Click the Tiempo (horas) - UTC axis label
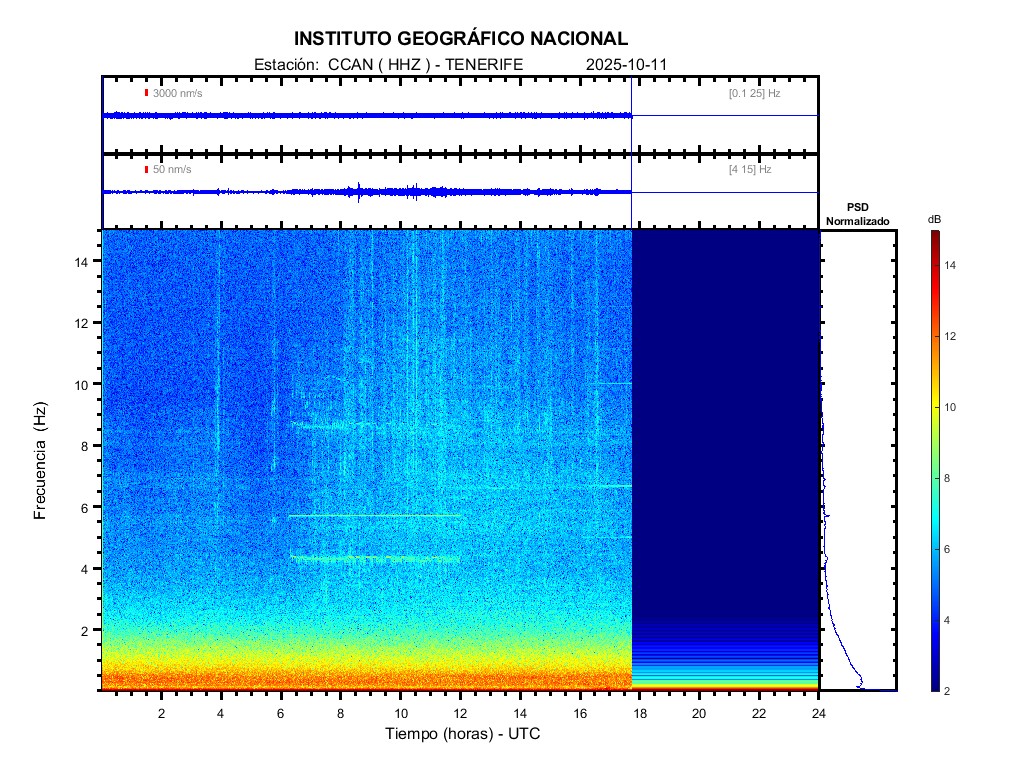Image resolution: width=1024 pixels, height=768 pixels. [x=463, y=734]
